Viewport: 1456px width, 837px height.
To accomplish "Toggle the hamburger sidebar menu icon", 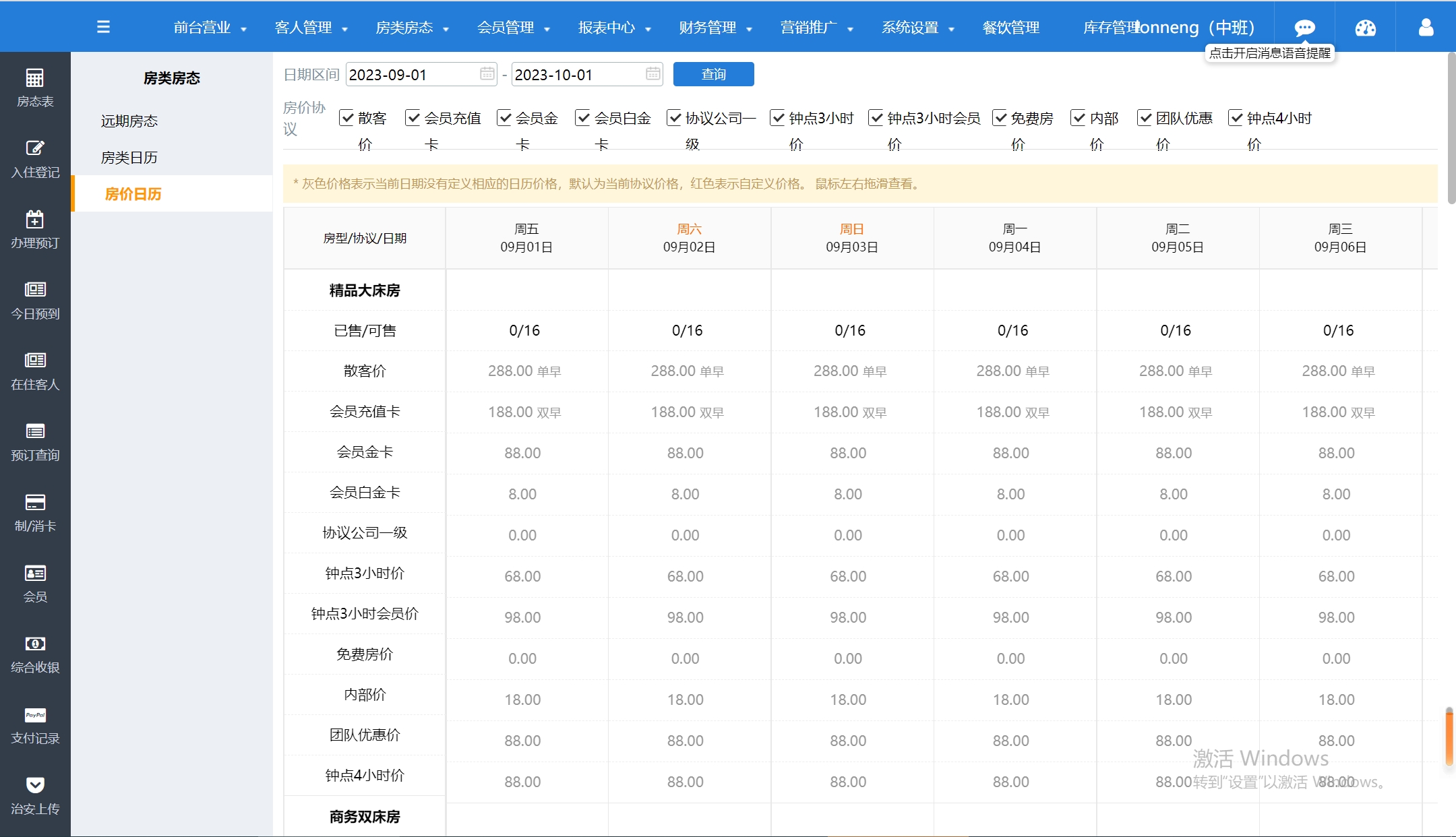I will click(103, 27).
